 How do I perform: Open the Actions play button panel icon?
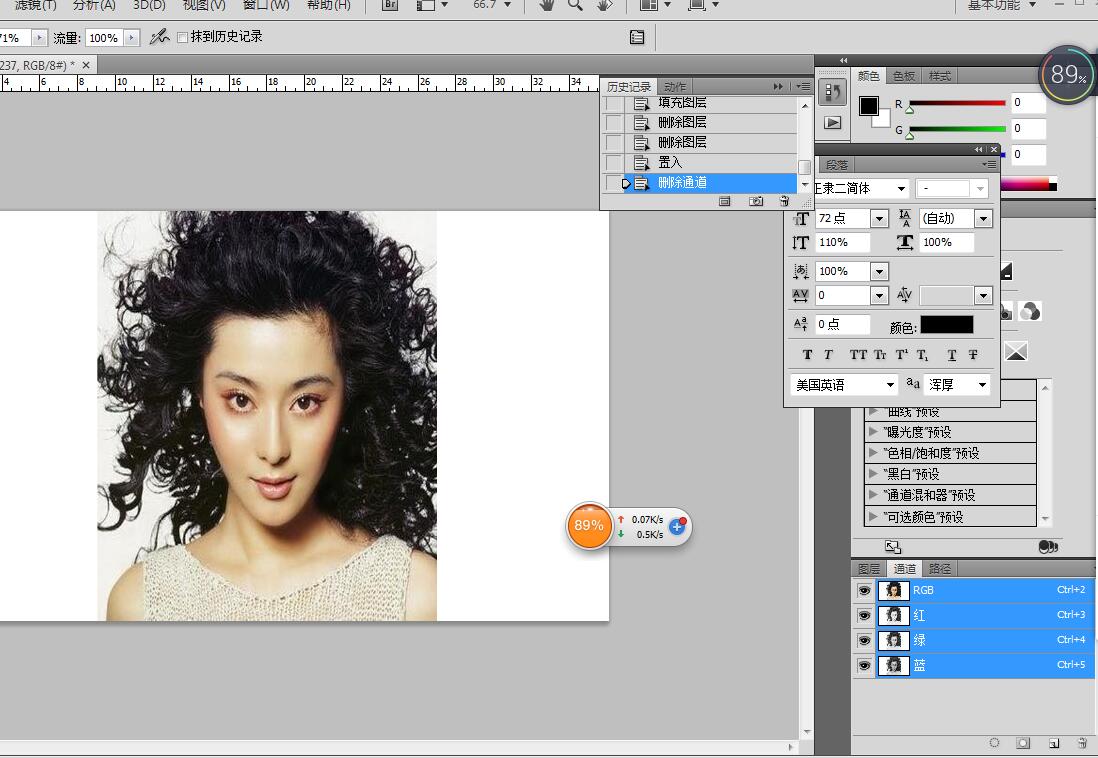click(832, 122)
